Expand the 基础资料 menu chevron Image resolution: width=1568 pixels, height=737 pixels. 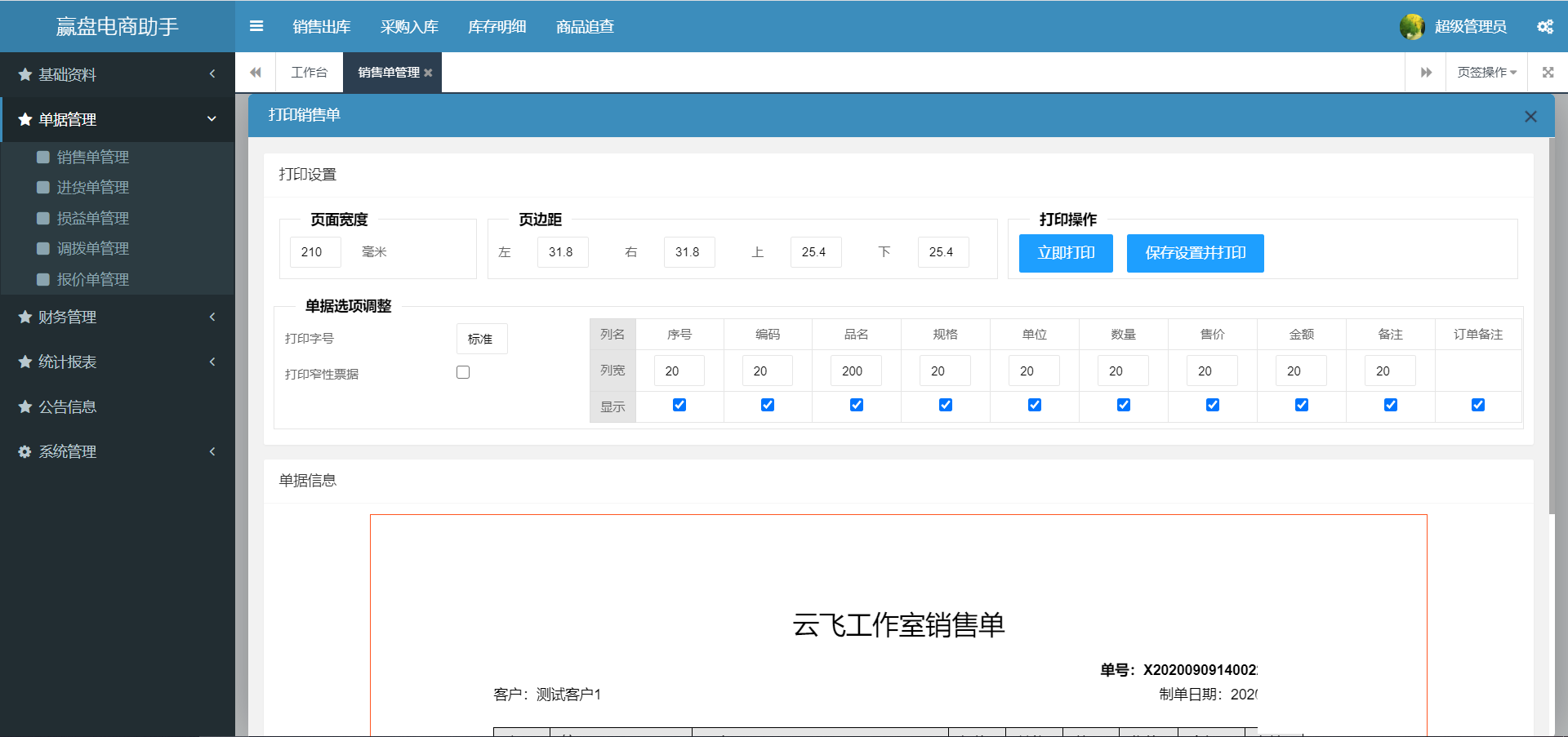coord(212,74)
